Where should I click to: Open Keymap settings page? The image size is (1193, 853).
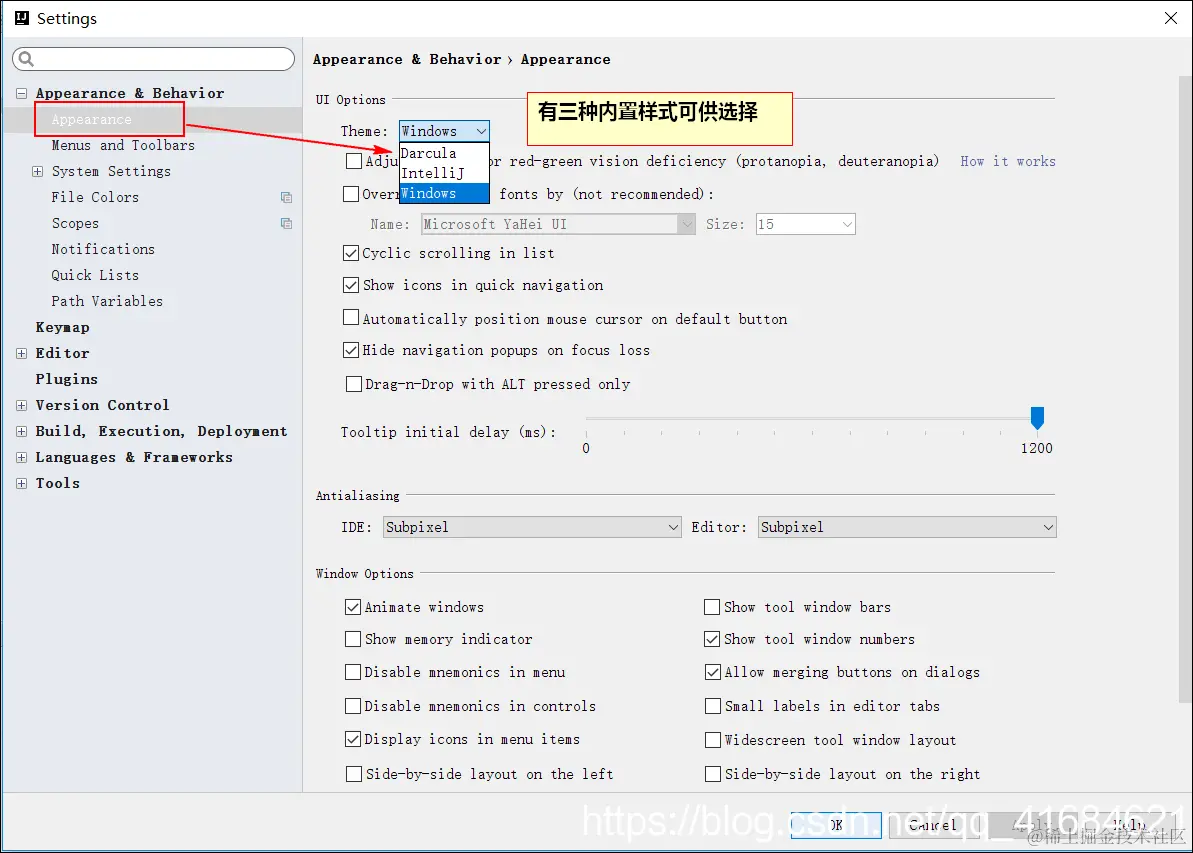62,327
